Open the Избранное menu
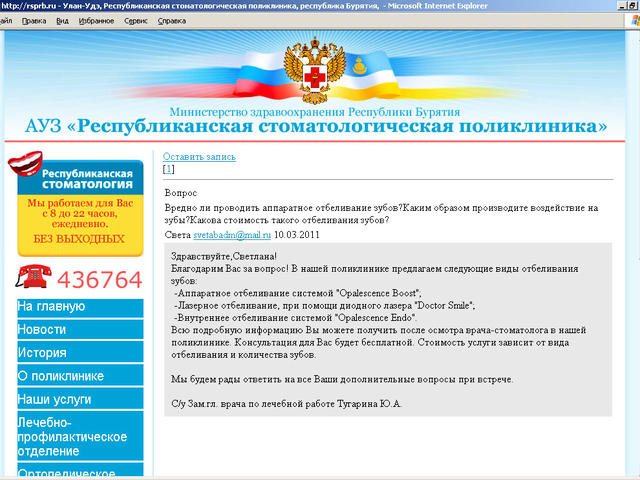The width and height of the screenshot is (640, 480). coord(96,21)
